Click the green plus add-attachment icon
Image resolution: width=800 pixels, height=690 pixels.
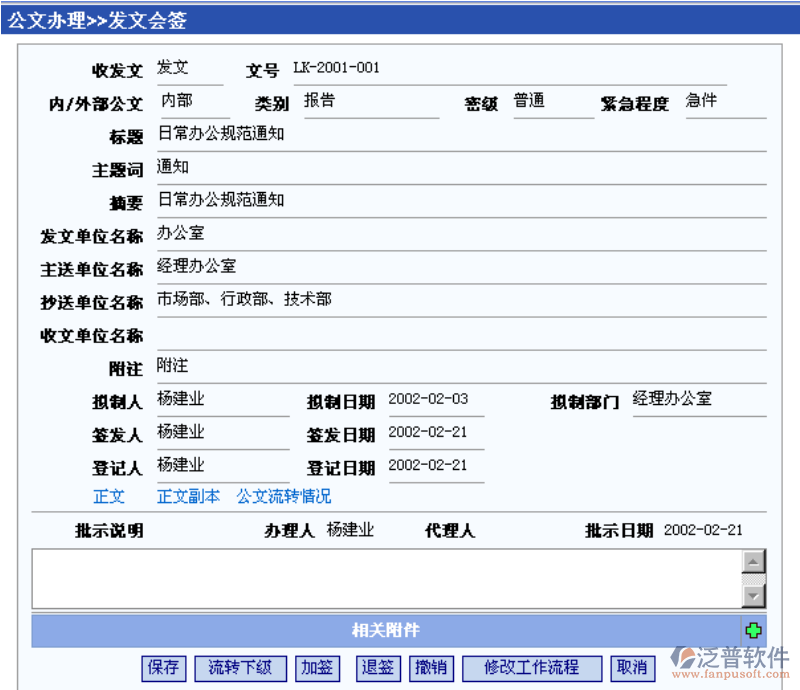[753, 630]
